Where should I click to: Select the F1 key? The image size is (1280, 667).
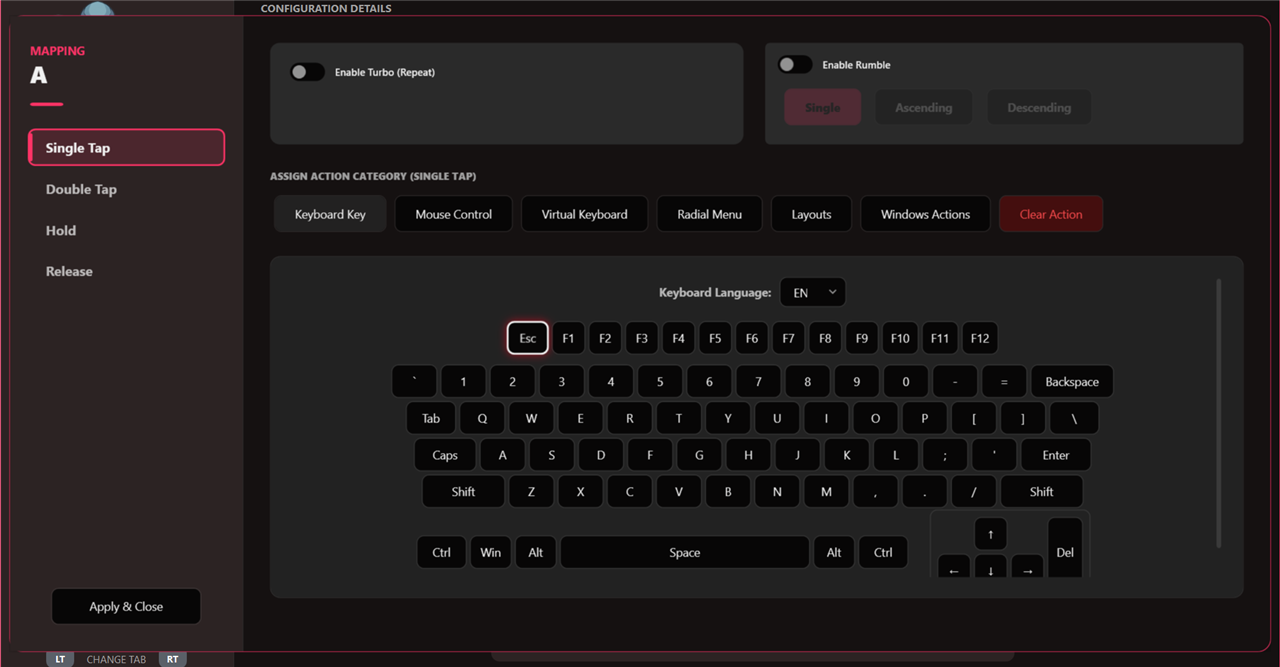[568, 338]
